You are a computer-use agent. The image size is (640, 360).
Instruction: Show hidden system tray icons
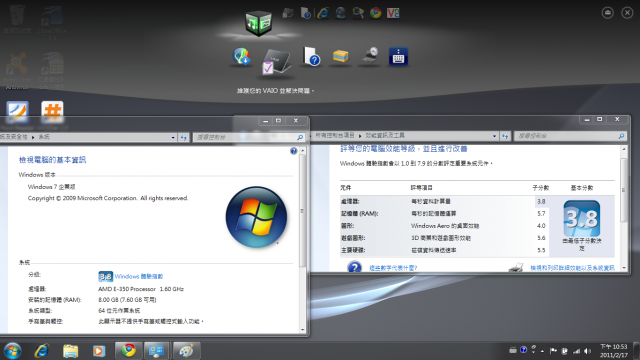pos(542,351)
